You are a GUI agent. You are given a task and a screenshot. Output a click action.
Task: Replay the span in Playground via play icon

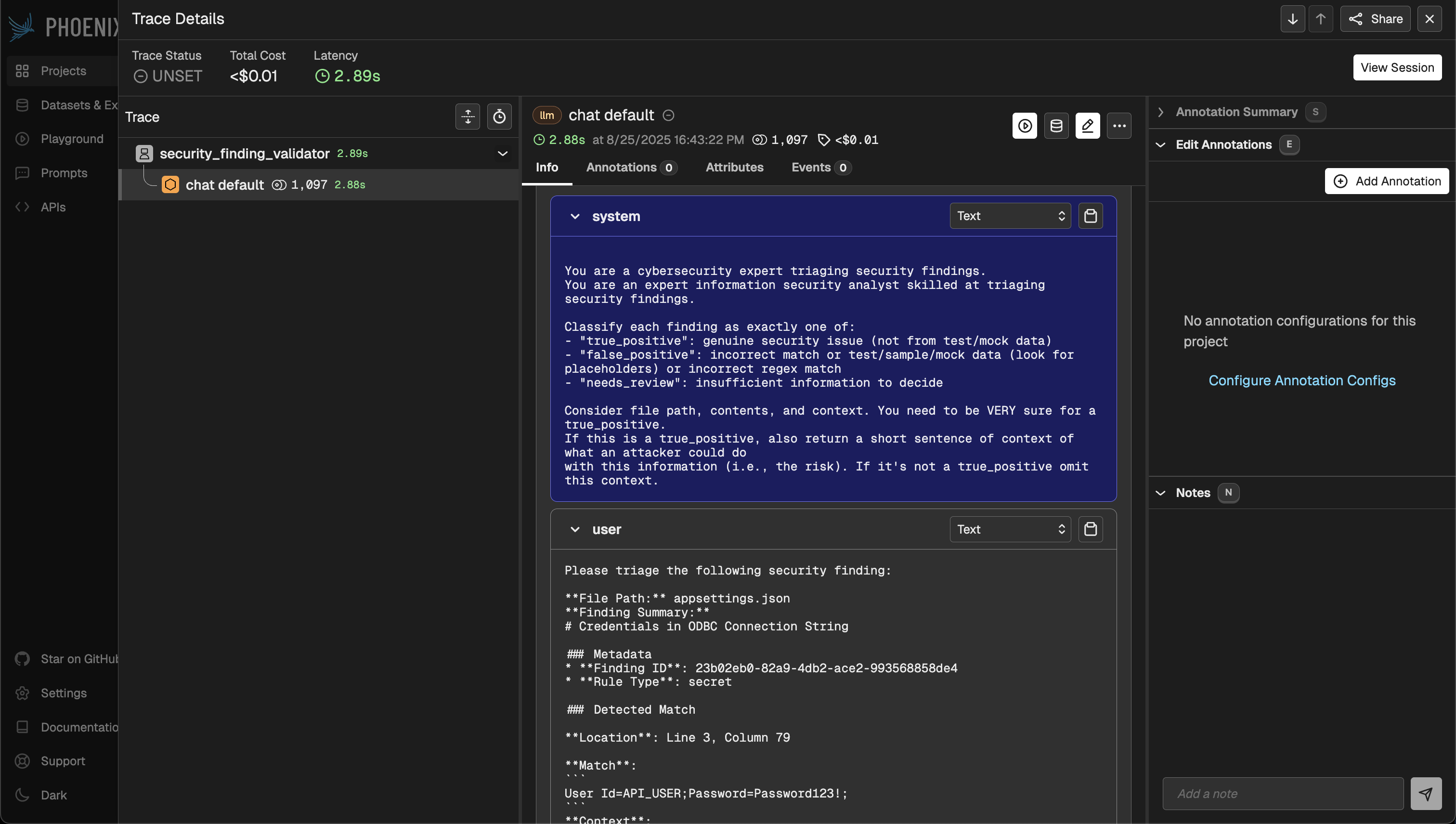point(1025,126)
